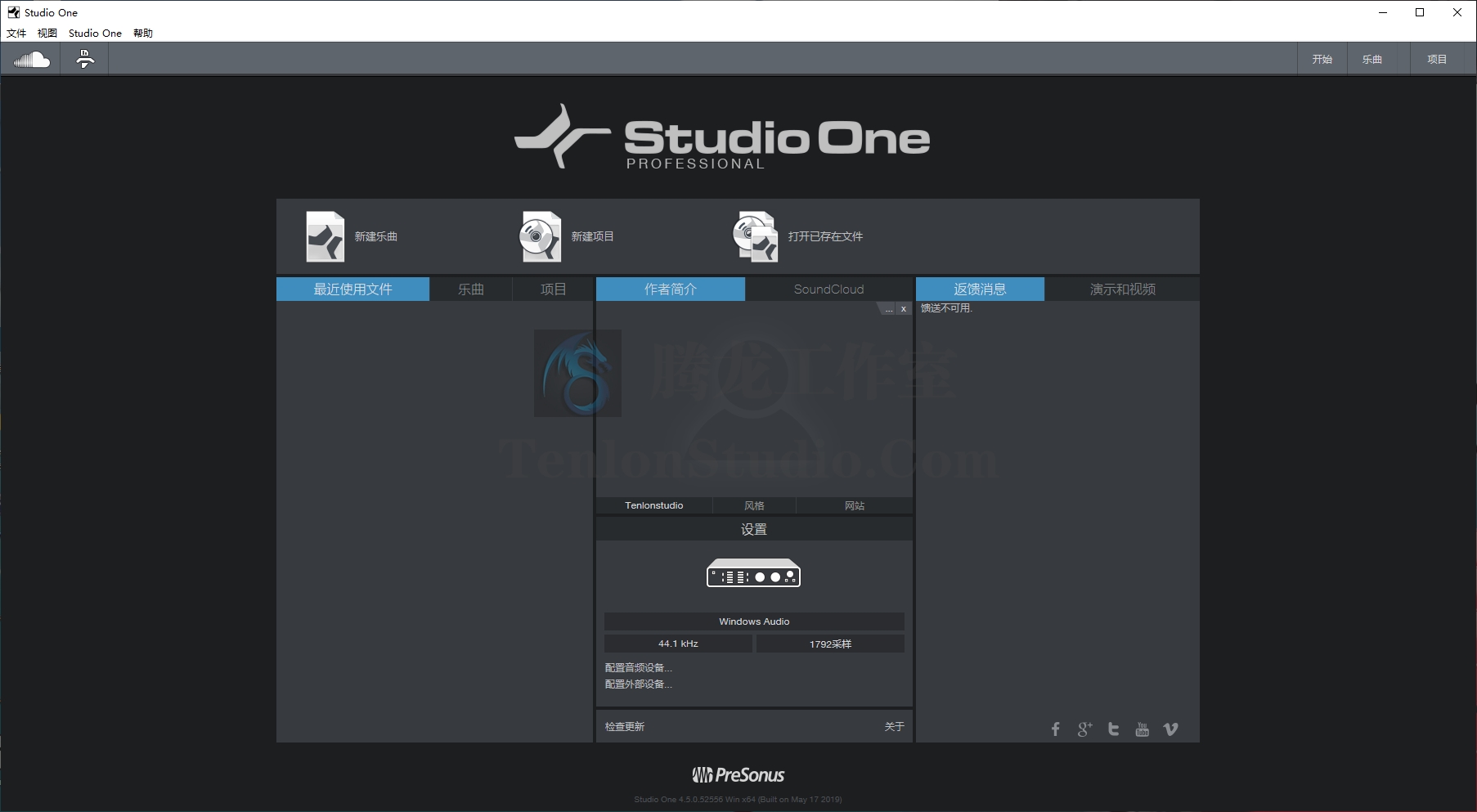Click the 馈送不可用 message text
This screenshot has width=1477, height=812.
click(x=946, y=308)
